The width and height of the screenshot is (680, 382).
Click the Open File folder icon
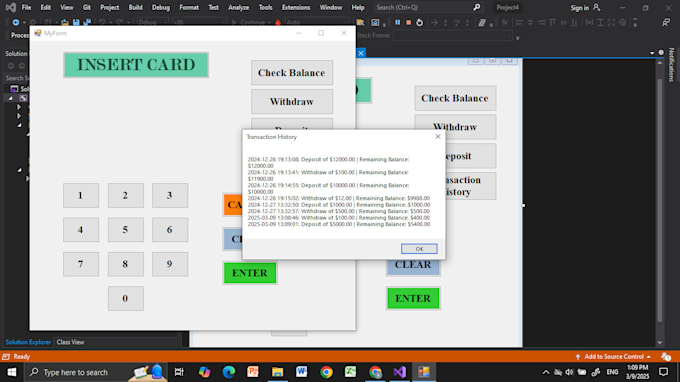[65, 22]
